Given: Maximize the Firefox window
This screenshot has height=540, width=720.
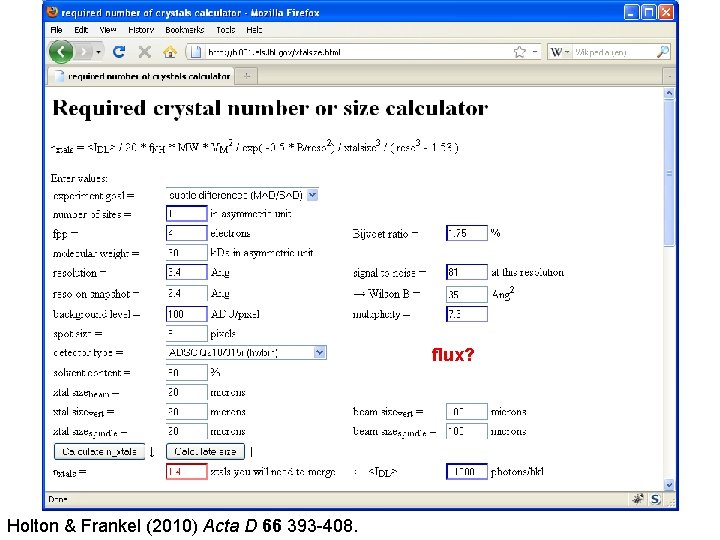Looking at the screenshot, I should [648, 12].
